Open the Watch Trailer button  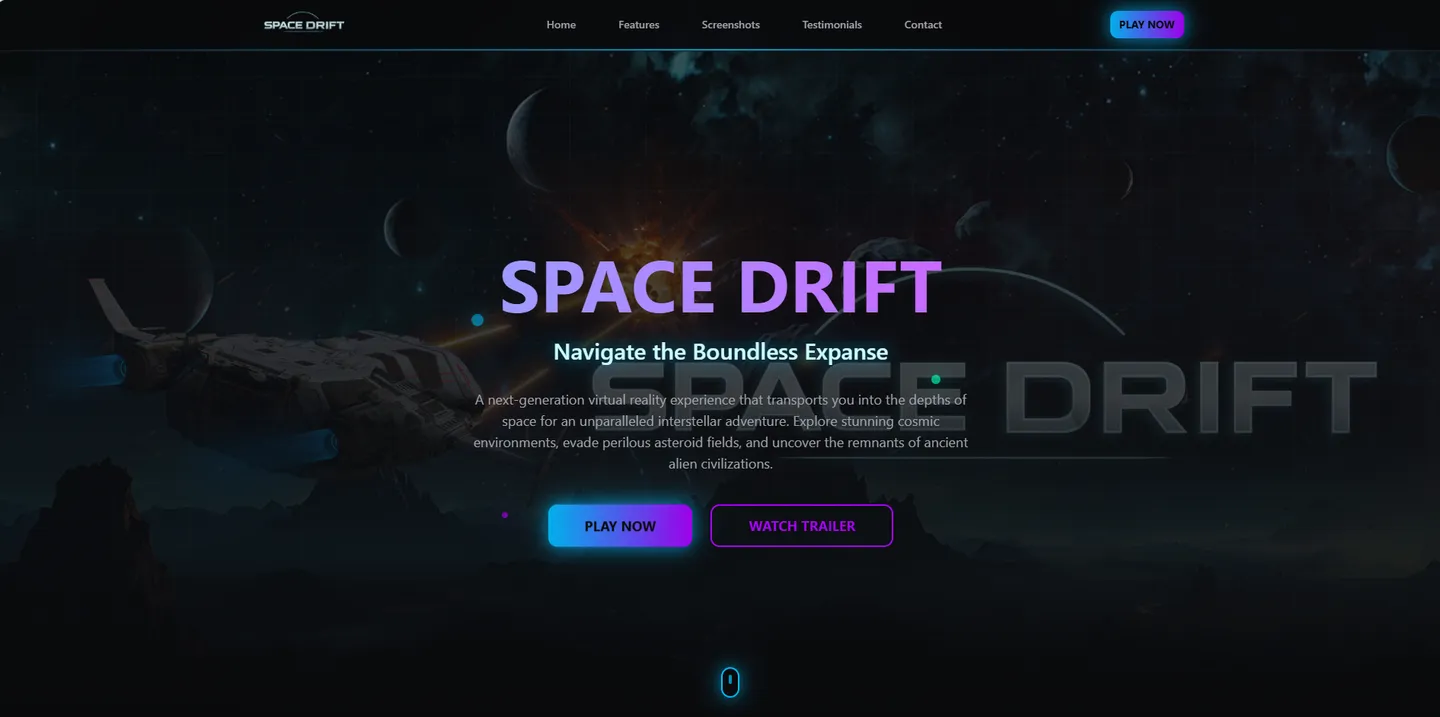point(802,526)
